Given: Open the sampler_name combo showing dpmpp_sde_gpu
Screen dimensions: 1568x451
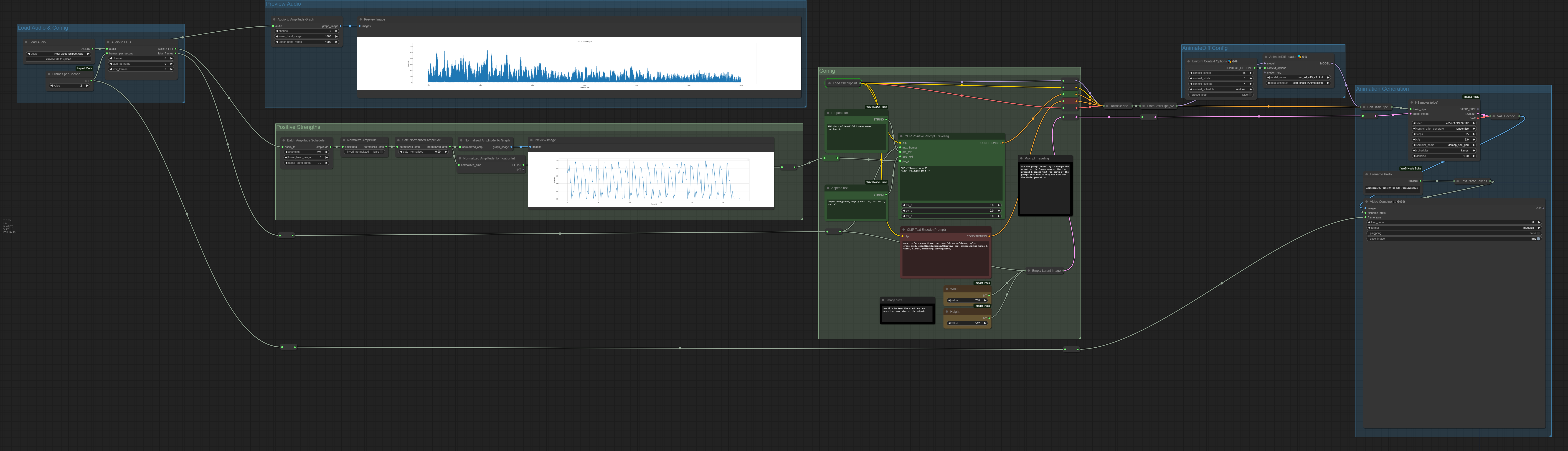Looking at the screenshot, I should (x=1444, y=145).
